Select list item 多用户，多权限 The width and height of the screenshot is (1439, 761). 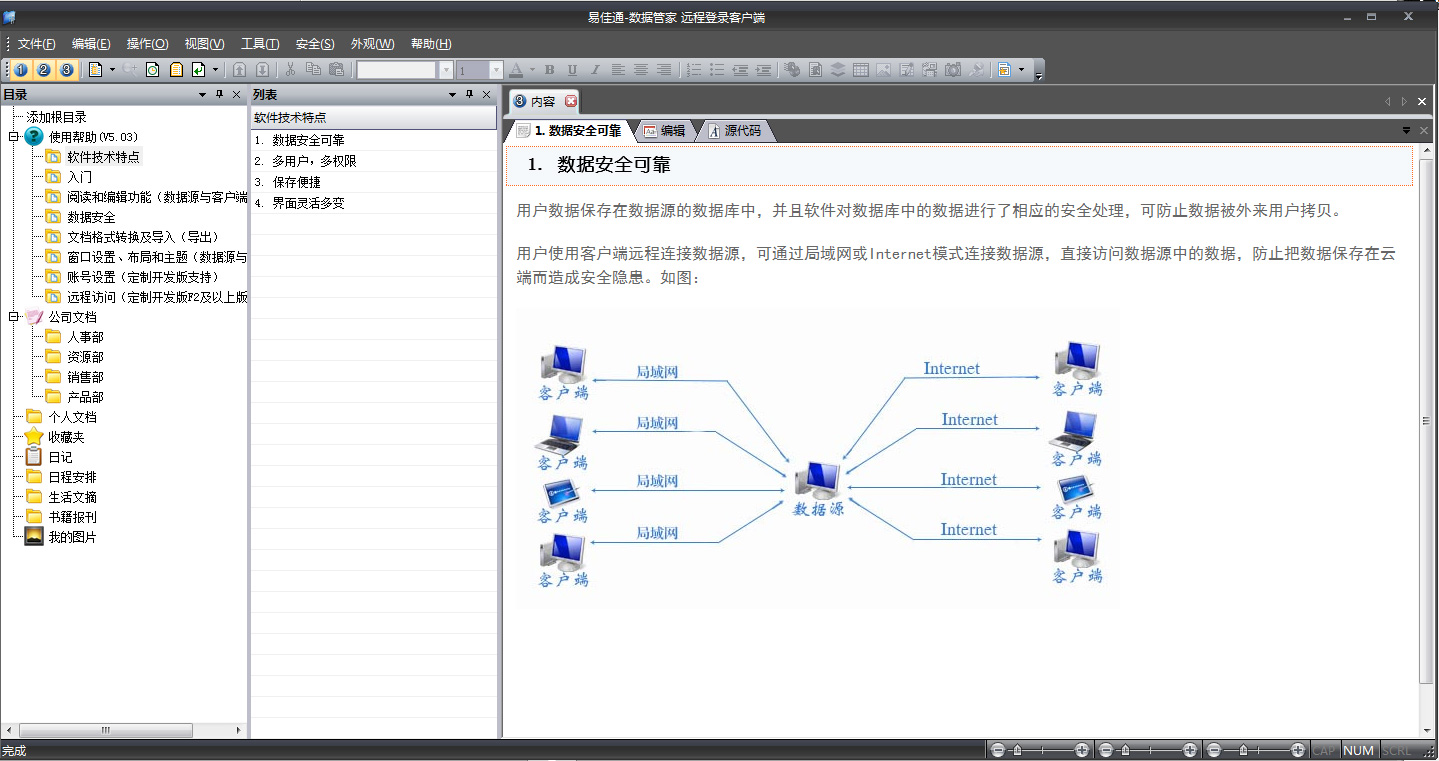(314, 161)
